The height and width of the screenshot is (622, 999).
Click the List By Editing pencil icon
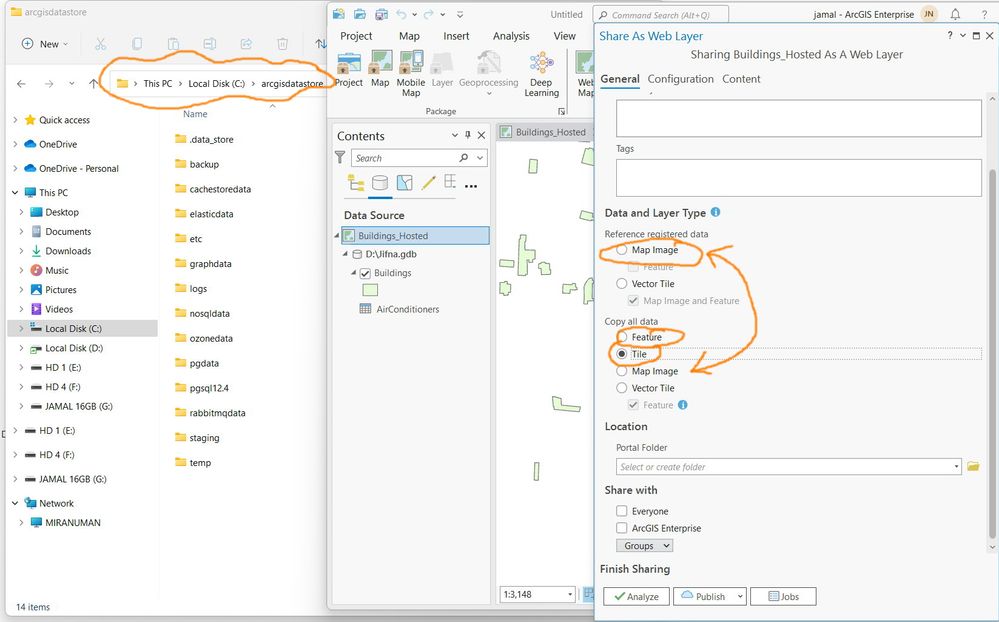coord(428,183)
